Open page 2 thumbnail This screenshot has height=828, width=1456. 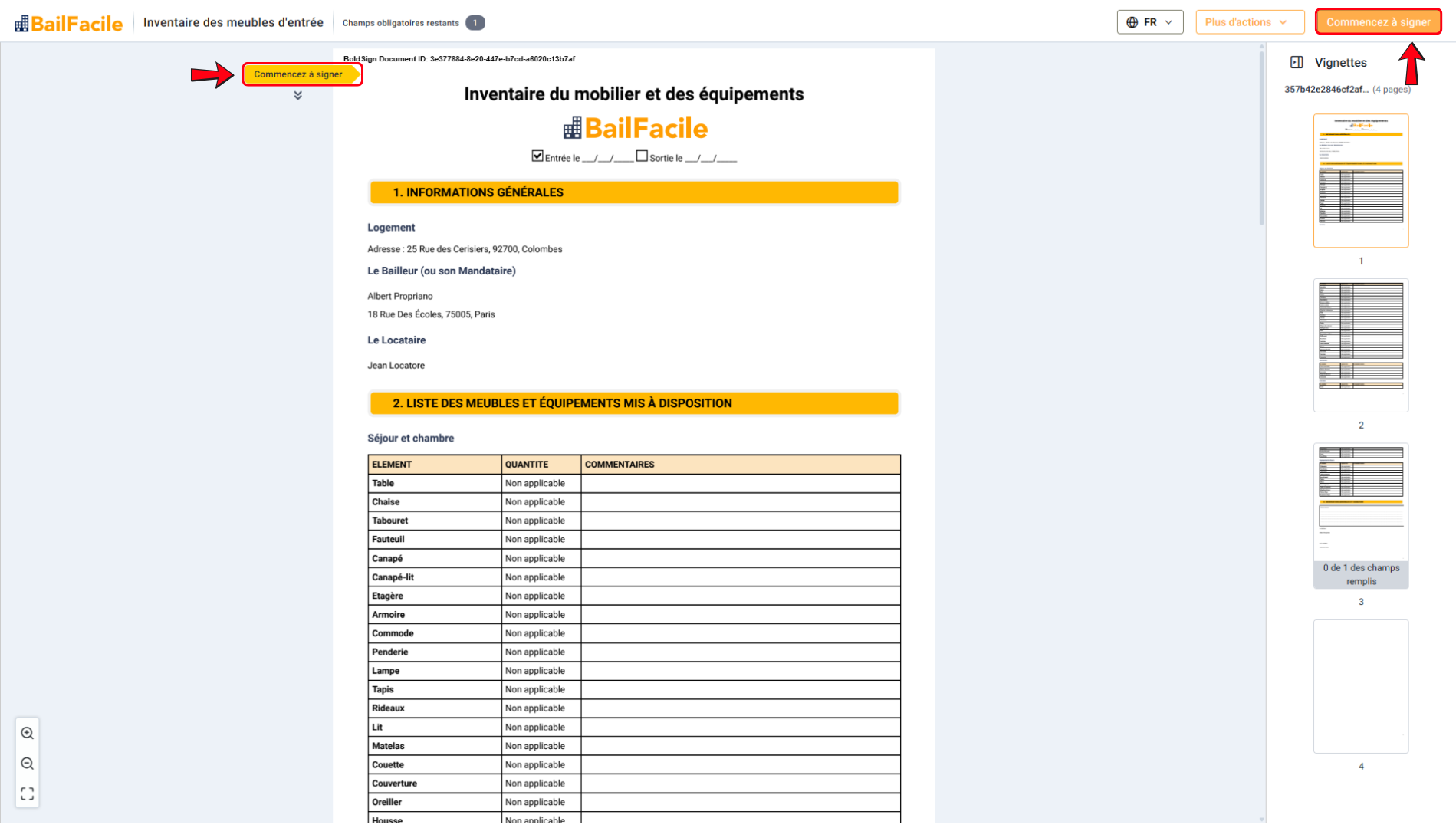(x=1360, y=345)
